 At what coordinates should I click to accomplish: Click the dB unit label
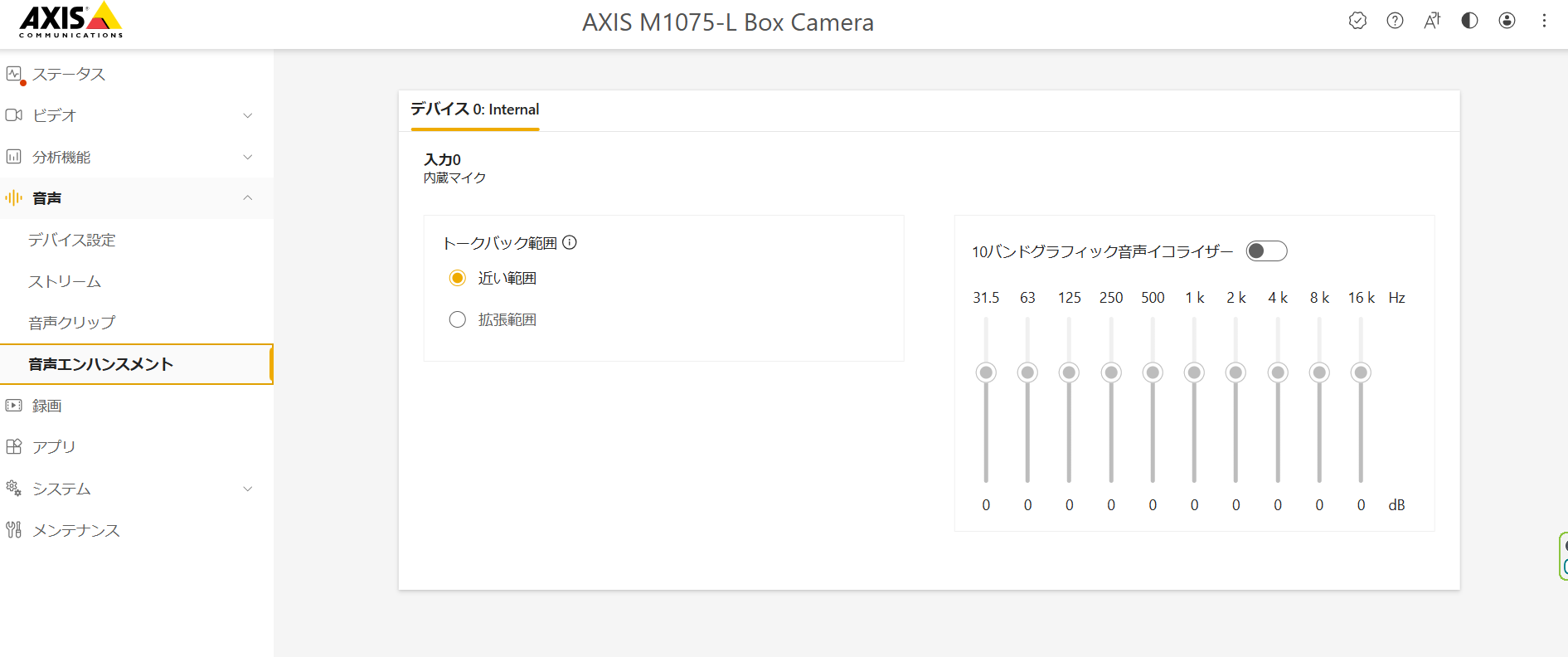coord(1396,505)
